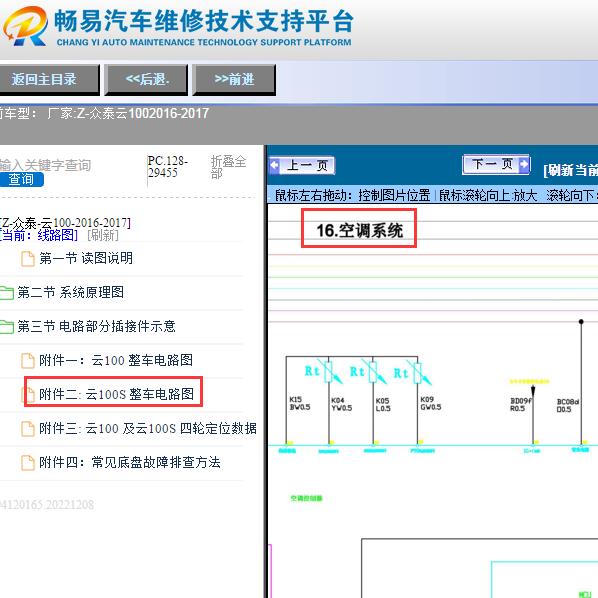The width and height of the screenshot is (598, 598).
Task: Click wire label K04 YW0.5
Action: coord(342,404)
